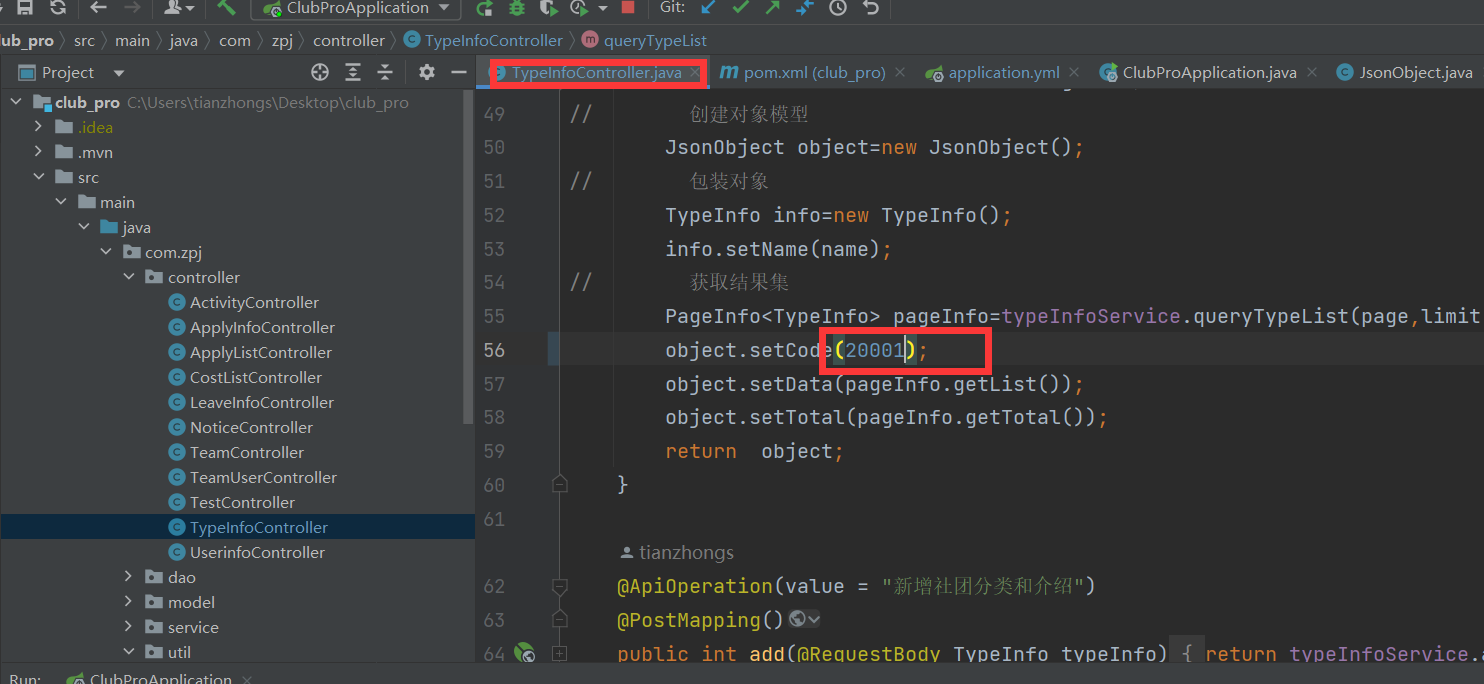Image resolution: width=1484 pixels, height=684 pixels.
Task: Rerun ClubProApplication from the toolbar
Action: [x=484, y=8]
